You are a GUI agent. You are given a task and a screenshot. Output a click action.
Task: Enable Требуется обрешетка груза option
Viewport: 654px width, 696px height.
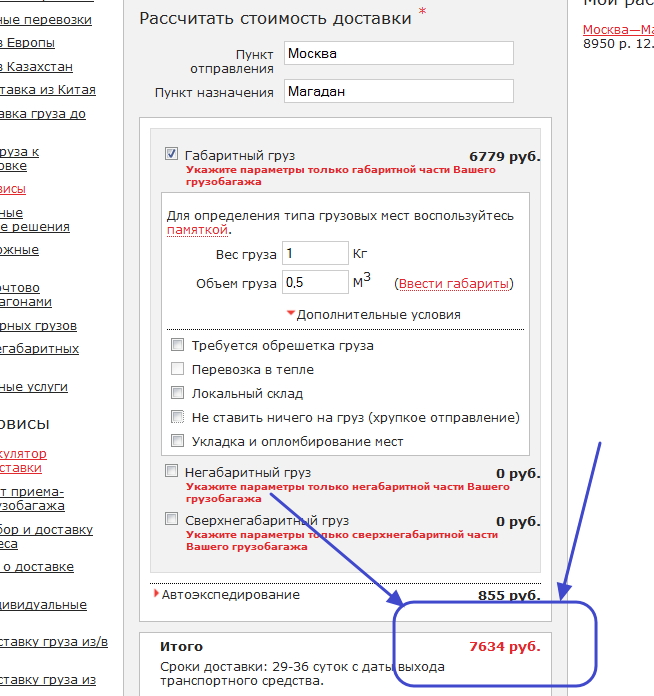coord(178,345)
